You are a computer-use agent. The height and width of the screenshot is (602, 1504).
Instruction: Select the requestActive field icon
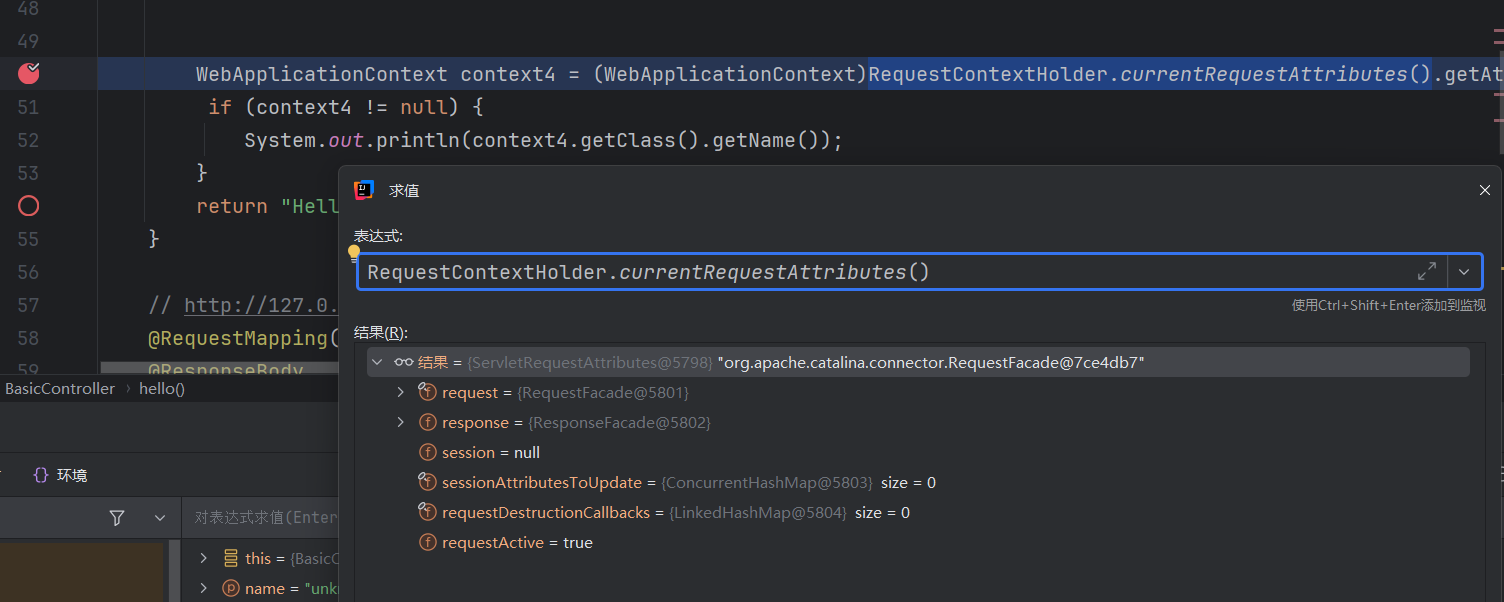coord(427,542)
